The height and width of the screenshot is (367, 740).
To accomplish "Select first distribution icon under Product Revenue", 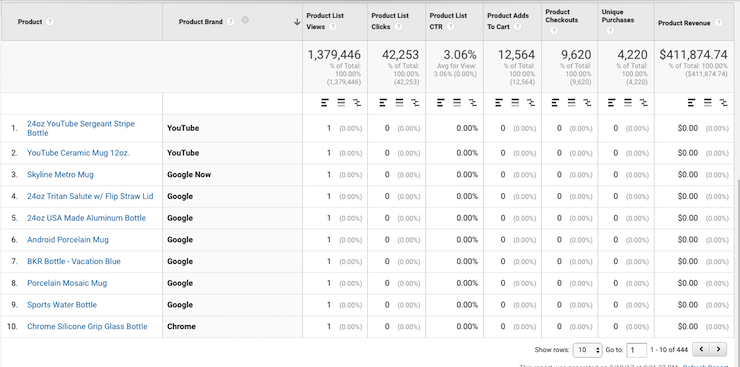I will pyautogui.click(x=692, y=102).
